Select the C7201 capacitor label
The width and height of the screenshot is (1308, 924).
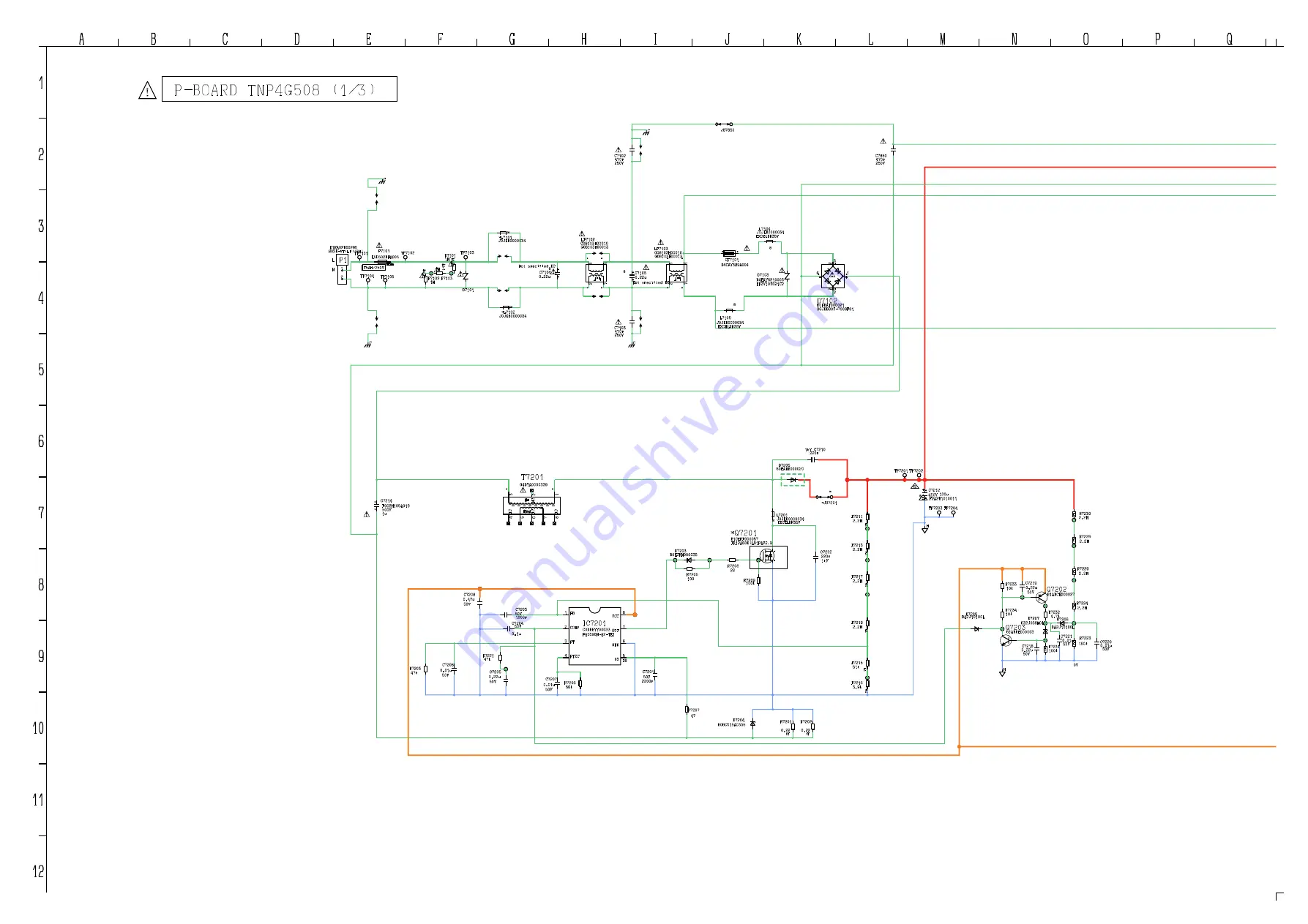coord(648,672)
